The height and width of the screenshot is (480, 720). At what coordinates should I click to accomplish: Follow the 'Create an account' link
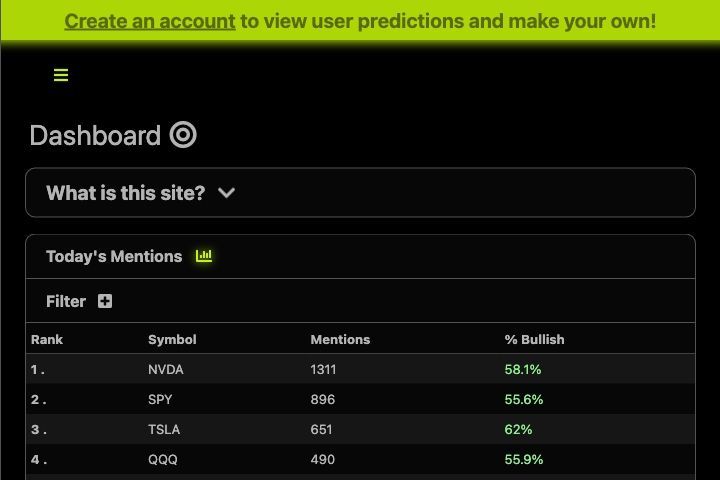click(150, 21)
